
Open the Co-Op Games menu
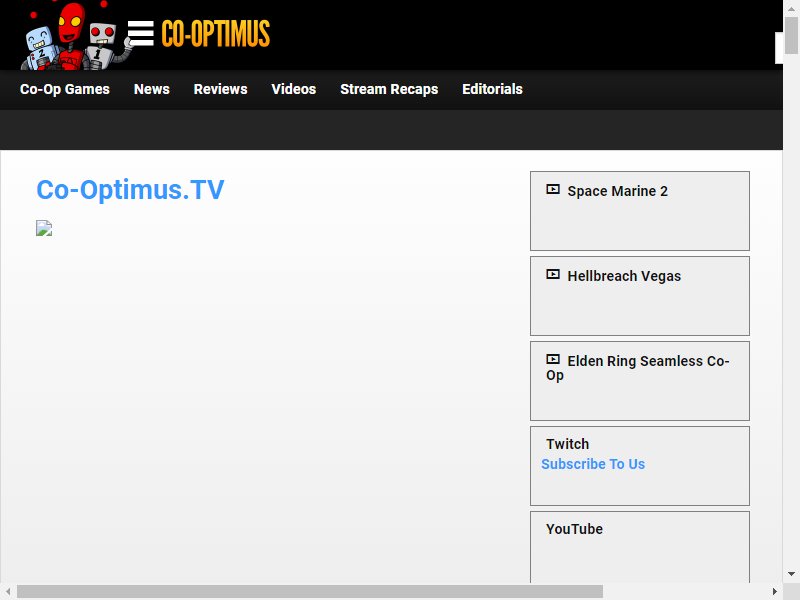pos(65,89)
